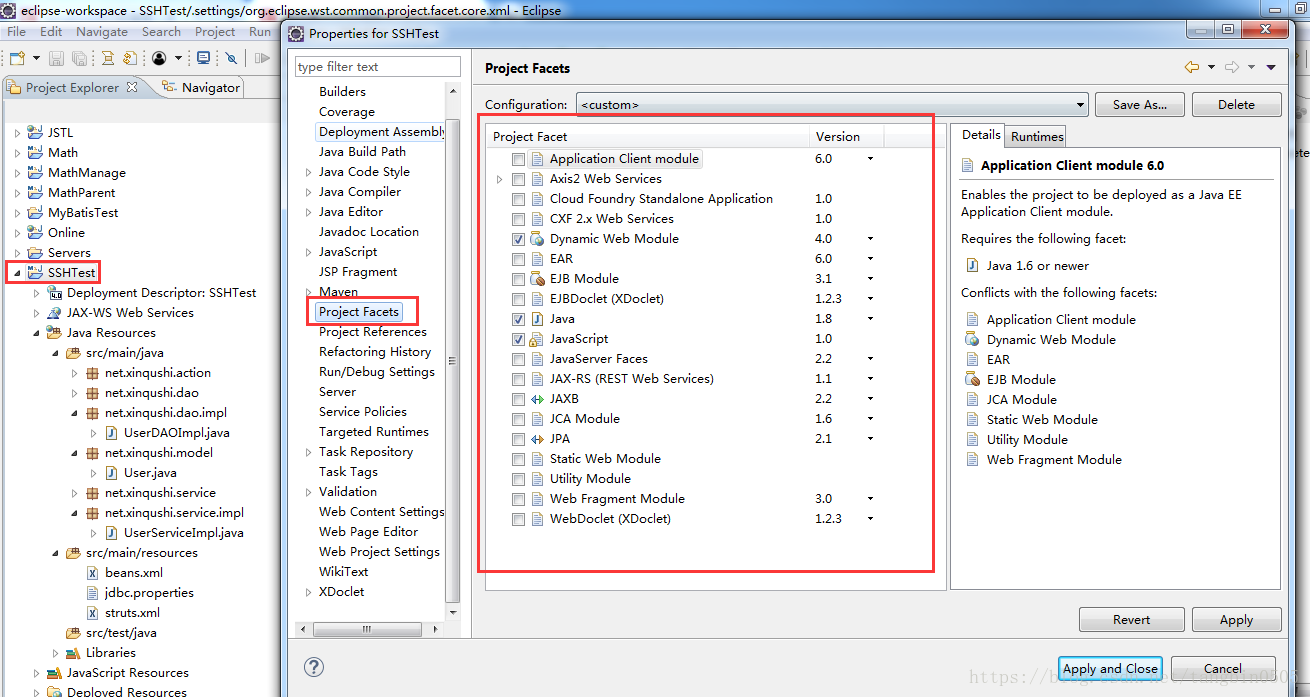The height and width of the screenshot is (697, 1310).
Task: Toggle the Skip All Breakpoints icon
Action: [231, 58]
